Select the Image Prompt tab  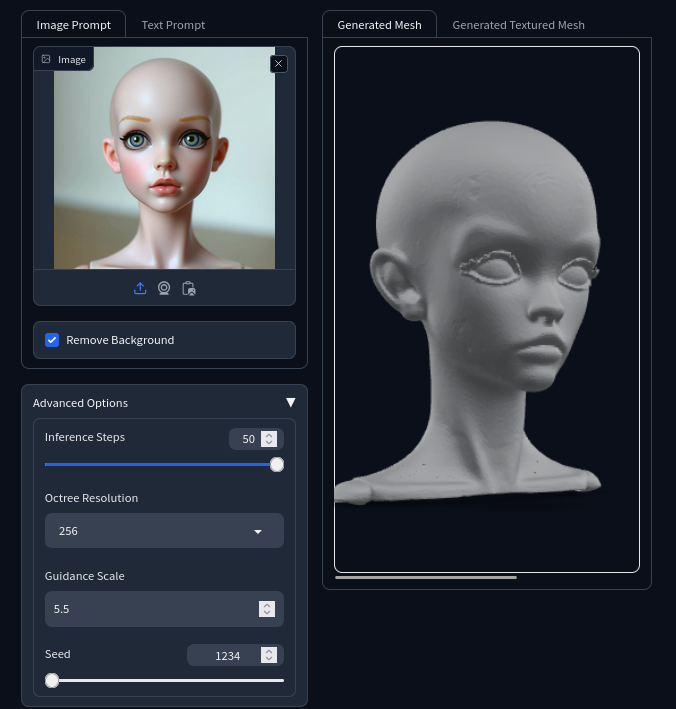point(74,25)
